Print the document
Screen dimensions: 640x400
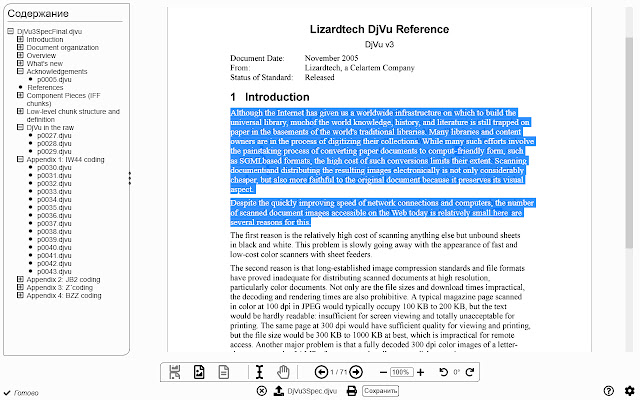pyautogui.click(x=351, y=391)
